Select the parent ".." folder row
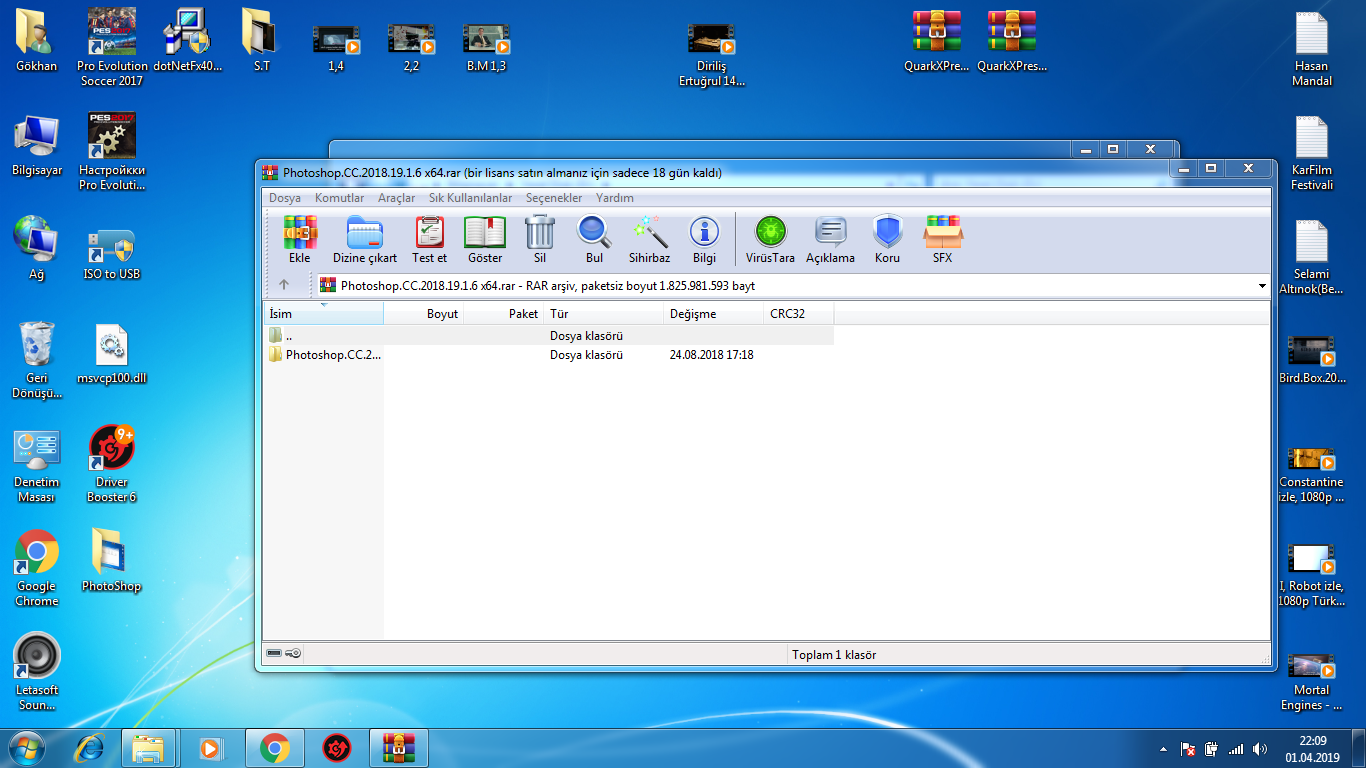The image size is (1366, 768). [x=548, y=336]
